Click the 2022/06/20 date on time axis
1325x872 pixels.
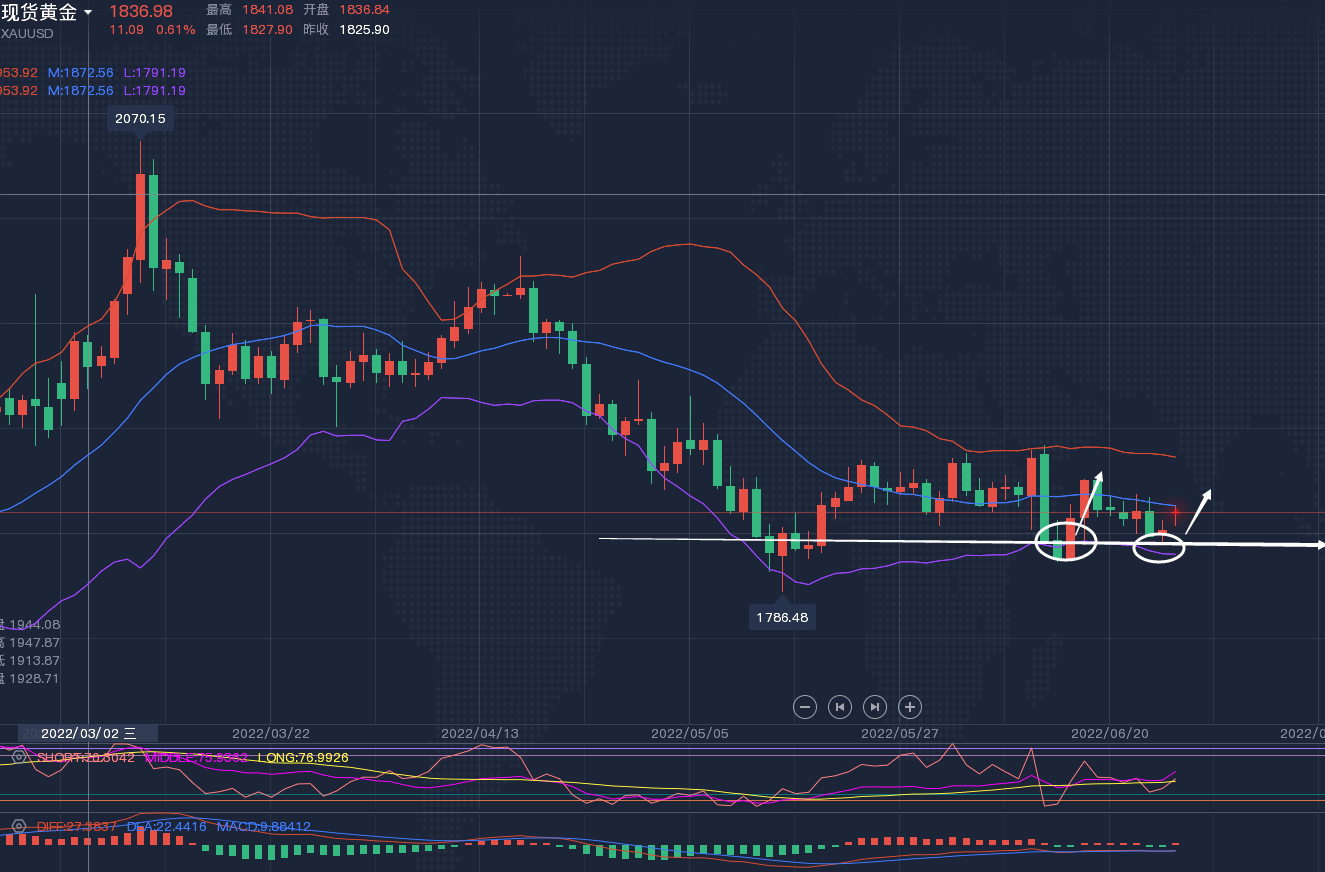pyautogui.click(x=1110, y=733)
